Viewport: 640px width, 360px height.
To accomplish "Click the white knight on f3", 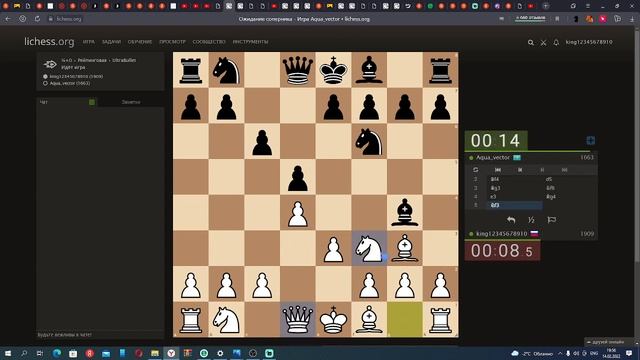I will tap(369, 248).
